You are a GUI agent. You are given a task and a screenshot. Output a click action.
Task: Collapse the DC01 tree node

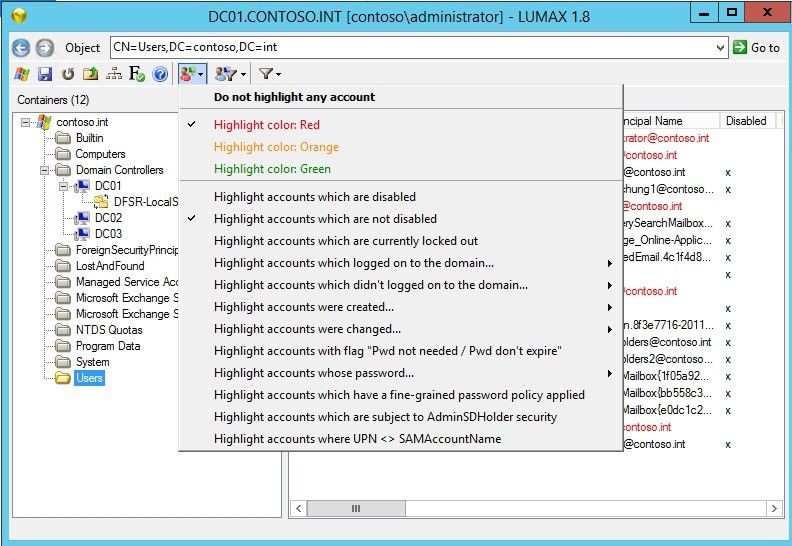(x=63, y=186)
